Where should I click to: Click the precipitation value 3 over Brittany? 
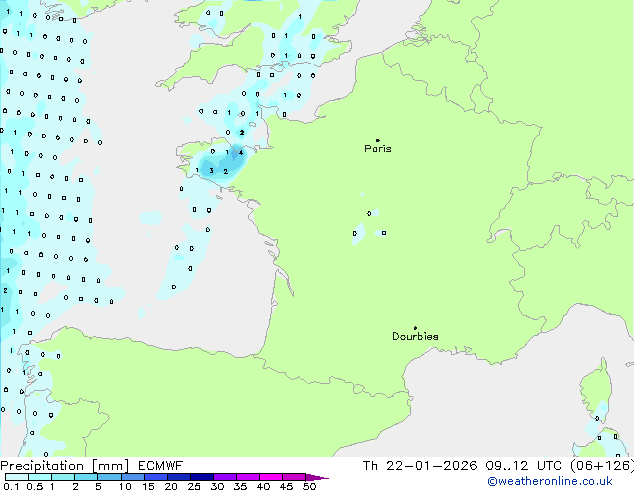pos(211,171)
